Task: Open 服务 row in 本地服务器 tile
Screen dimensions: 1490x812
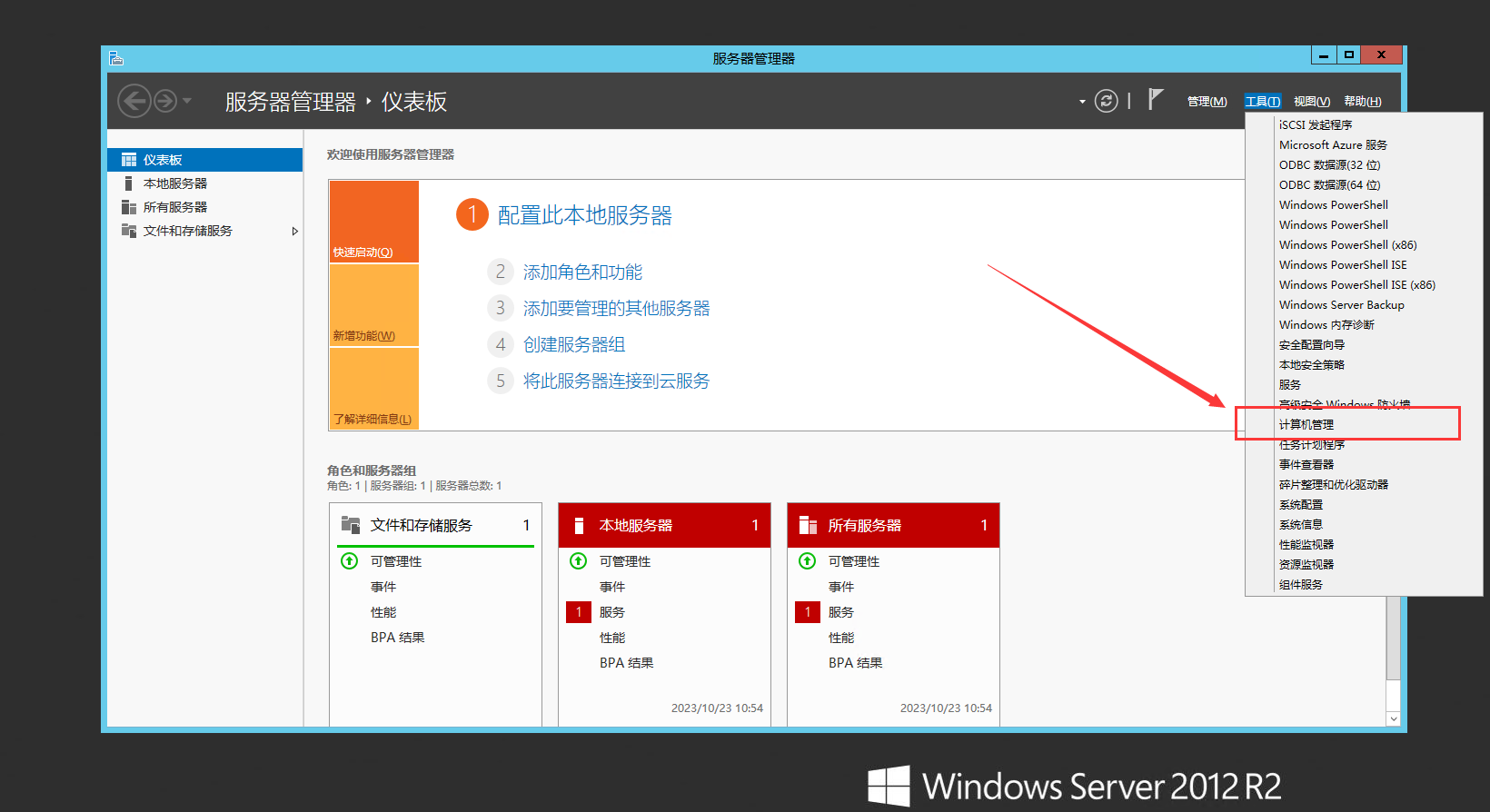Action: tap(612, 612)
